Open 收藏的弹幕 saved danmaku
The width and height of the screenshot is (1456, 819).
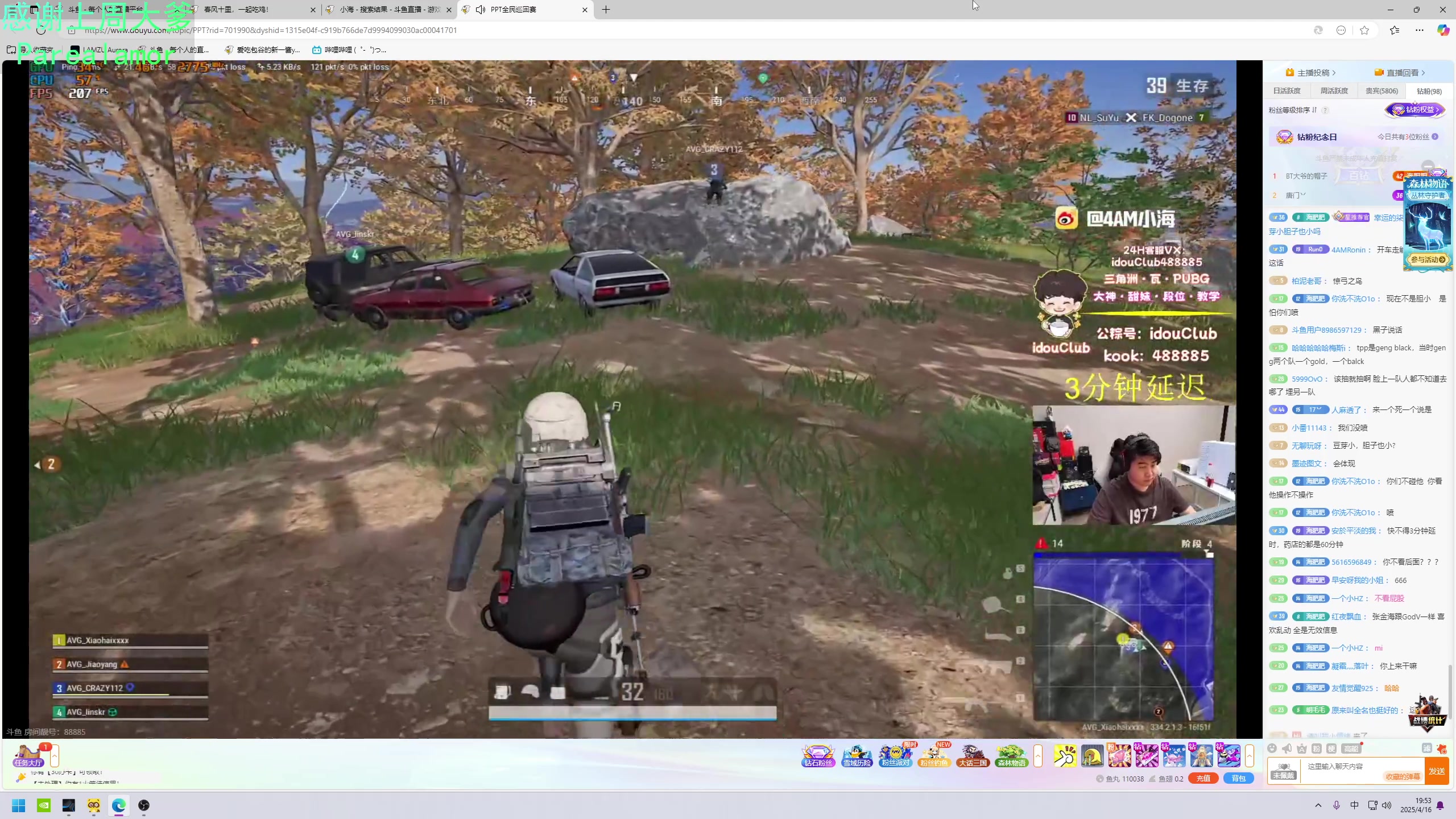click(1403, 776)
